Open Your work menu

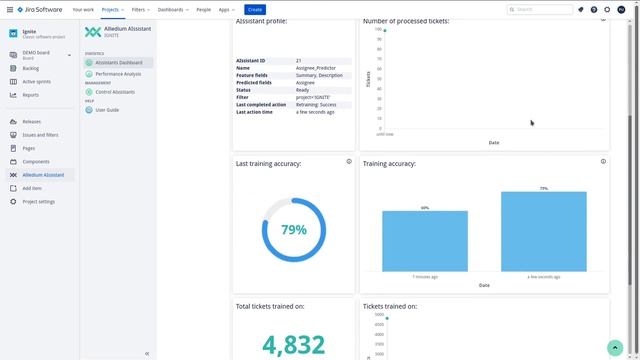(83, 9)
